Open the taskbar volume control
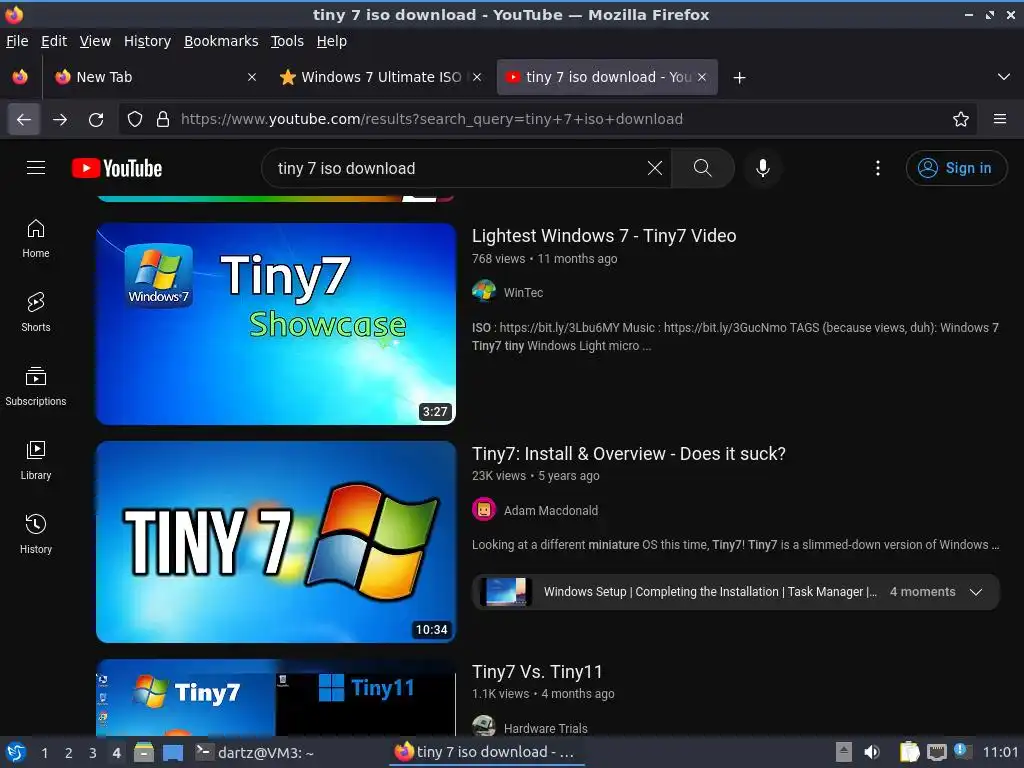 tap(872, 752)
